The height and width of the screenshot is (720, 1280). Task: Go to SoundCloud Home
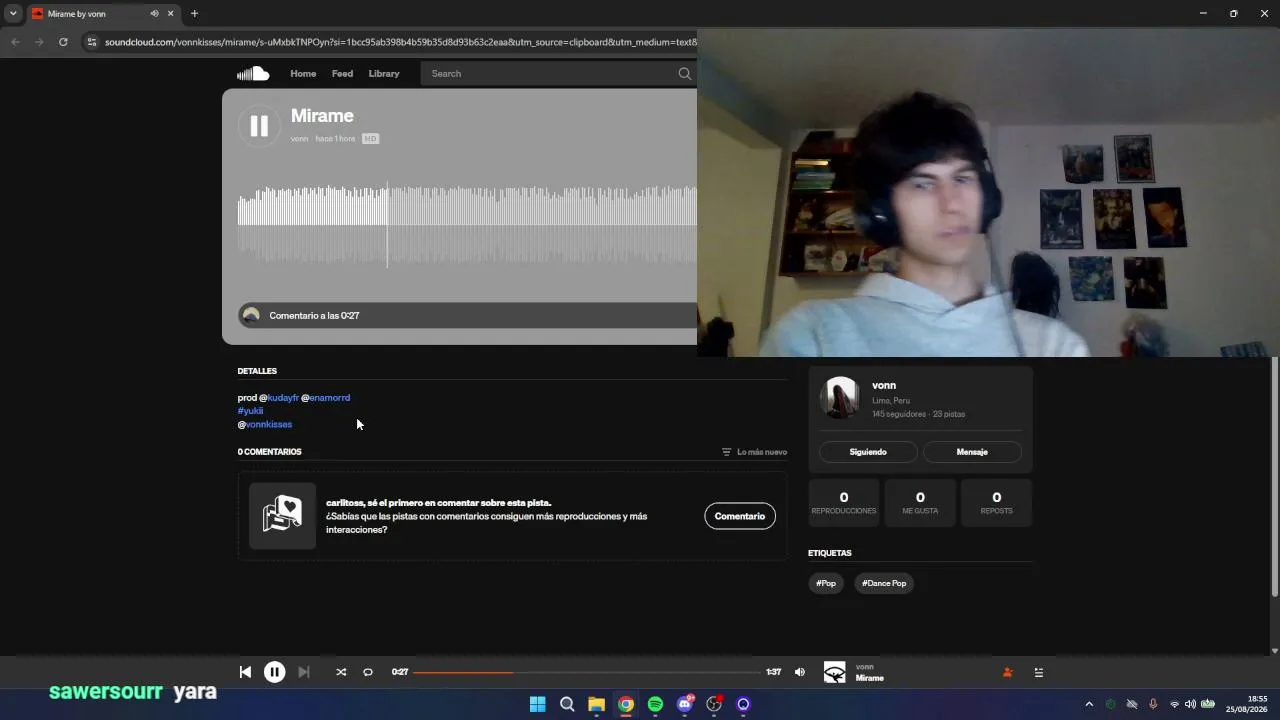tap(303, 73)
